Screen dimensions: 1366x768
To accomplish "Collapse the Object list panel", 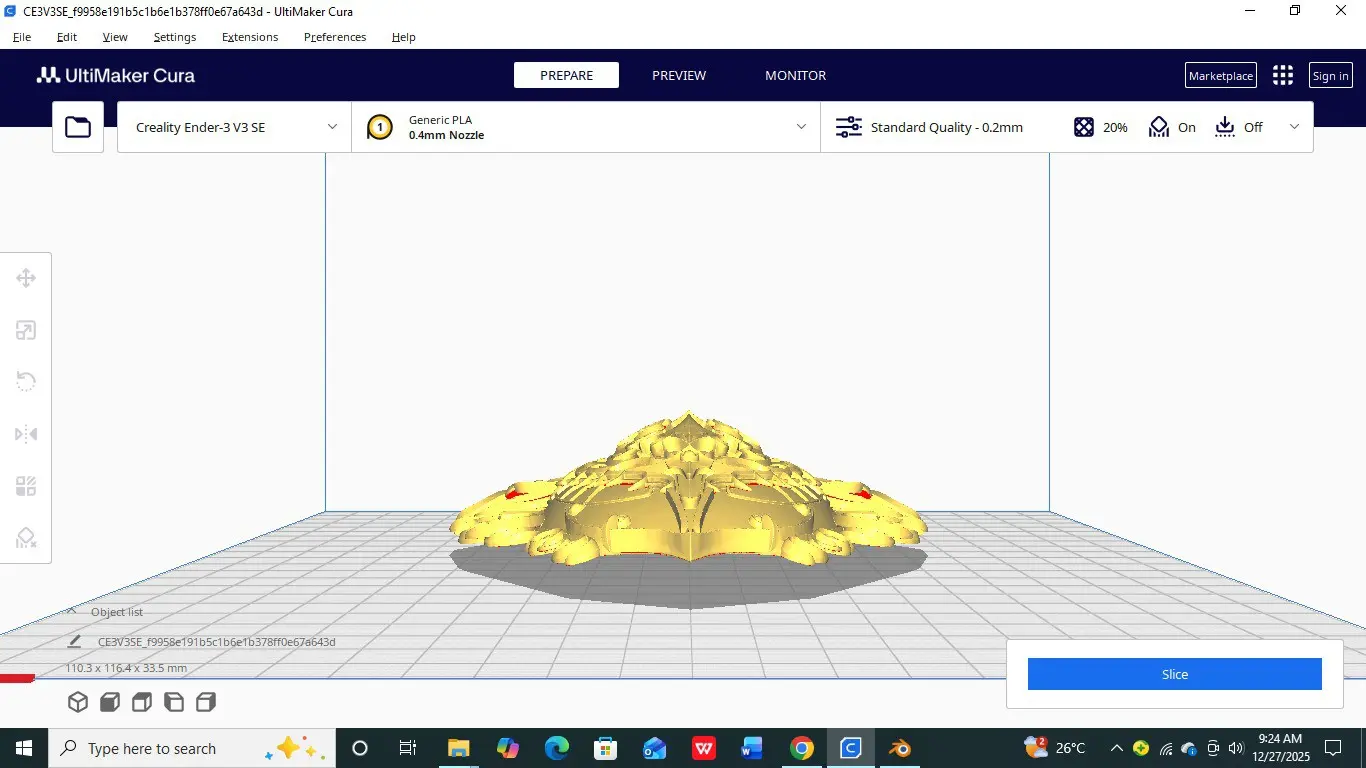I will (x=72, y=611).
